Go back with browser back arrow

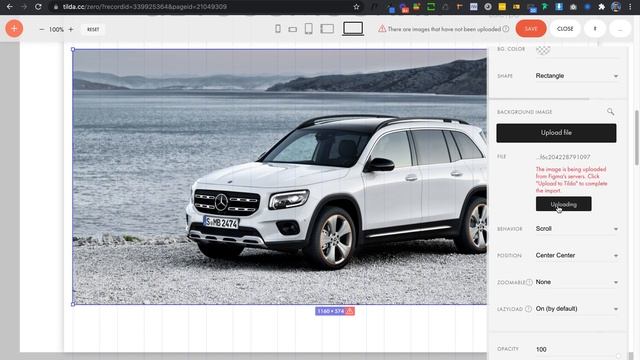pyautogui.click(x=9, y=7)
